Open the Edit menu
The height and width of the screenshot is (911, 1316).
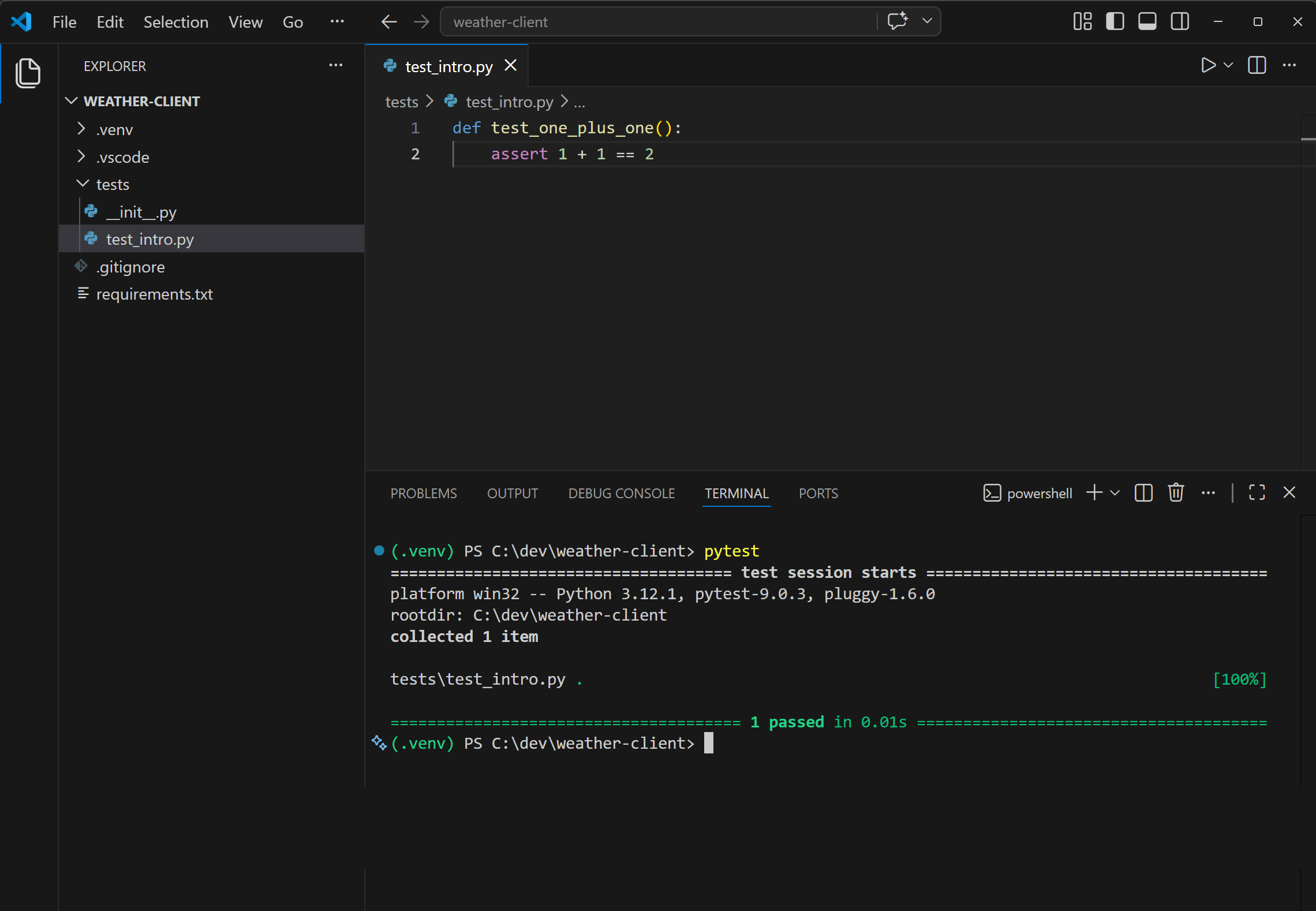tap(110, 22)
